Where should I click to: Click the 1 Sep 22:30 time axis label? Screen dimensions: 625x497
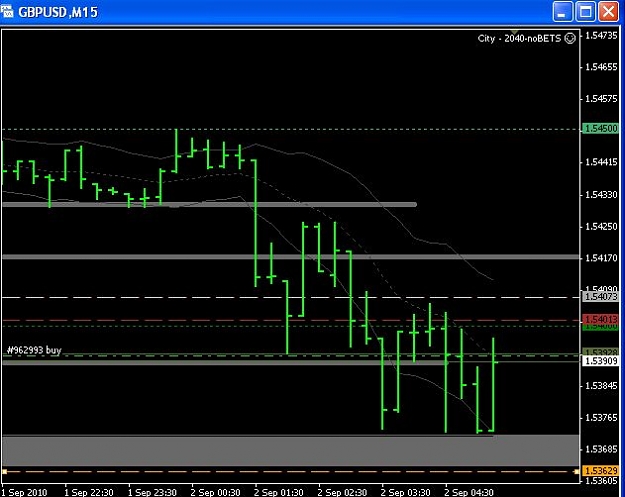pyautogui.click(x=89, y=492)
